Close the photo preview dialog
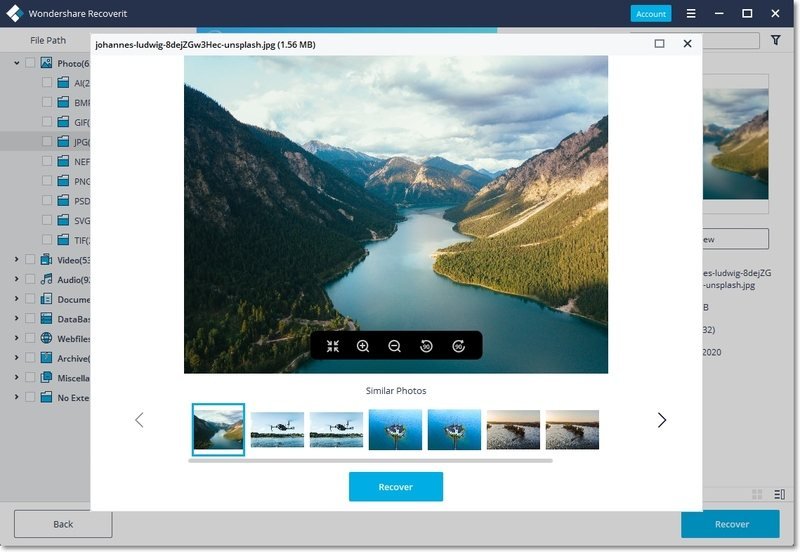800x552 pixels. pyautogui.click(x=687, y=44)
